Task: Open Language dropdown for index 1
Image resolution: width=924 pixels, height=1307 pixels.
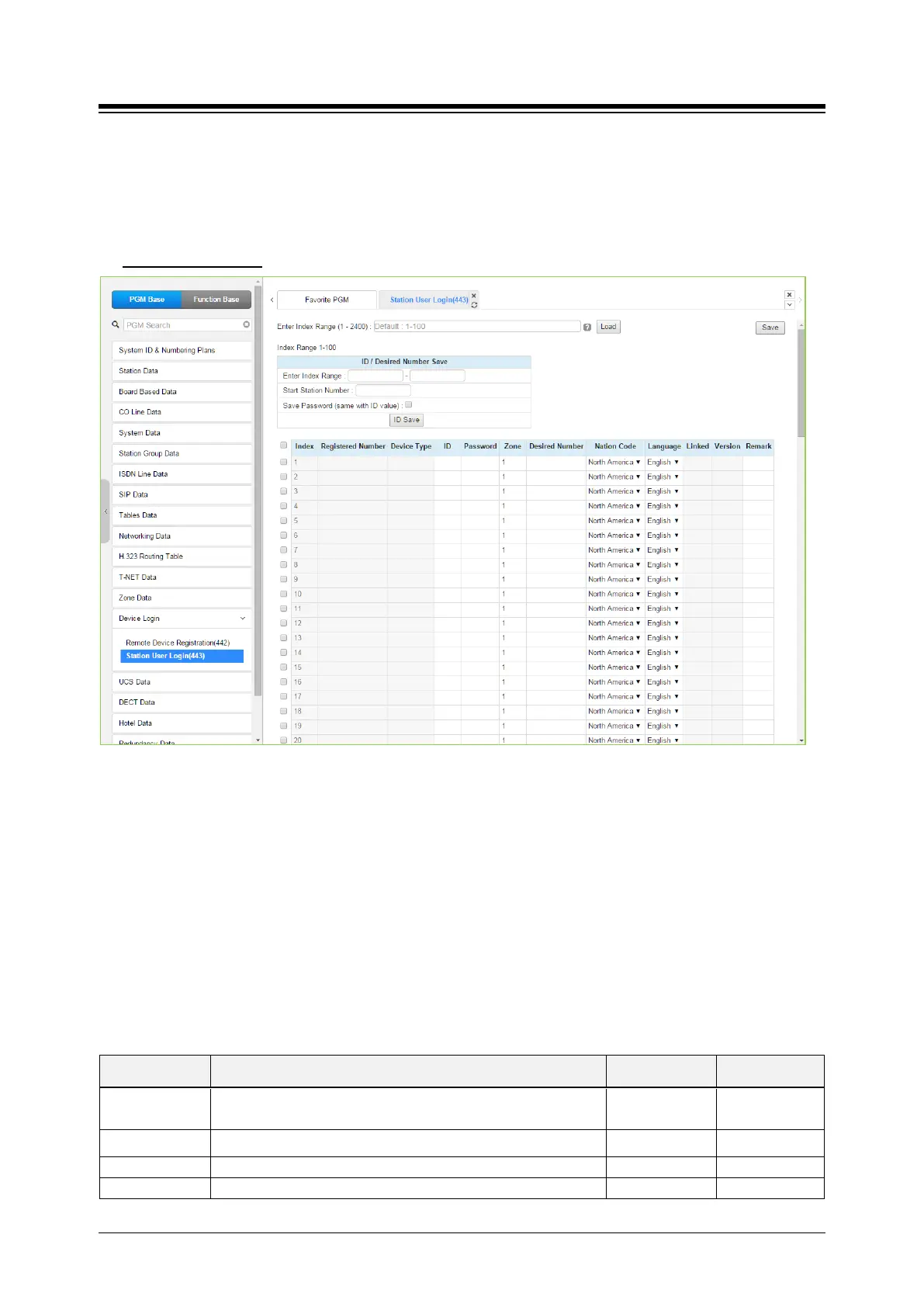Action: 663,462
